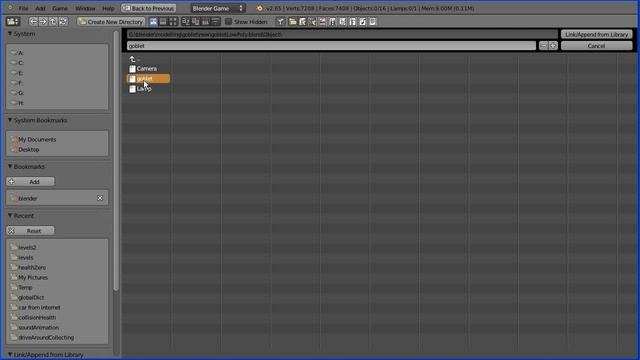Open recent folder globalDict

click(31, 298)
